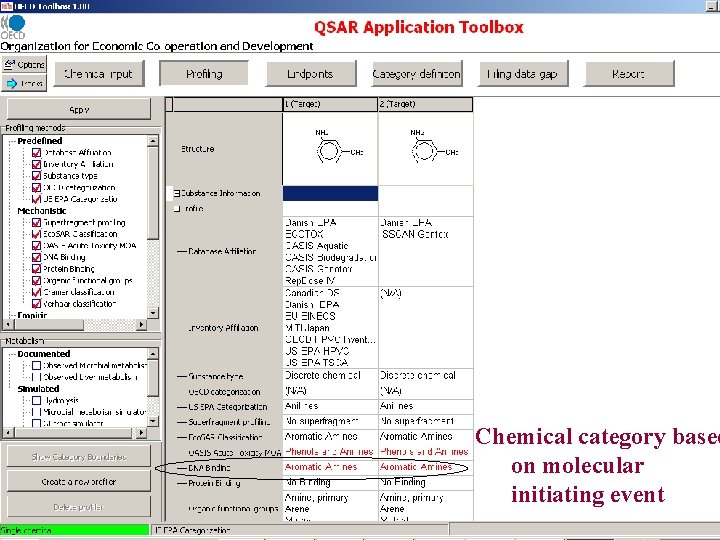The width and height of the screenshot is (720, 540).
Task: Toggle Verhaar classification checkbox
Action: tap(36, 304)
